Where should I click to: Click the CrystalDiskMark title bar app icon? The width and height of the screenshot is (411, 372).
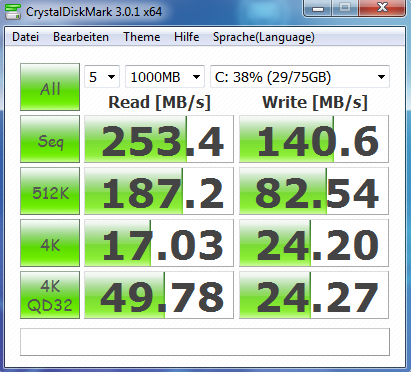13,12
